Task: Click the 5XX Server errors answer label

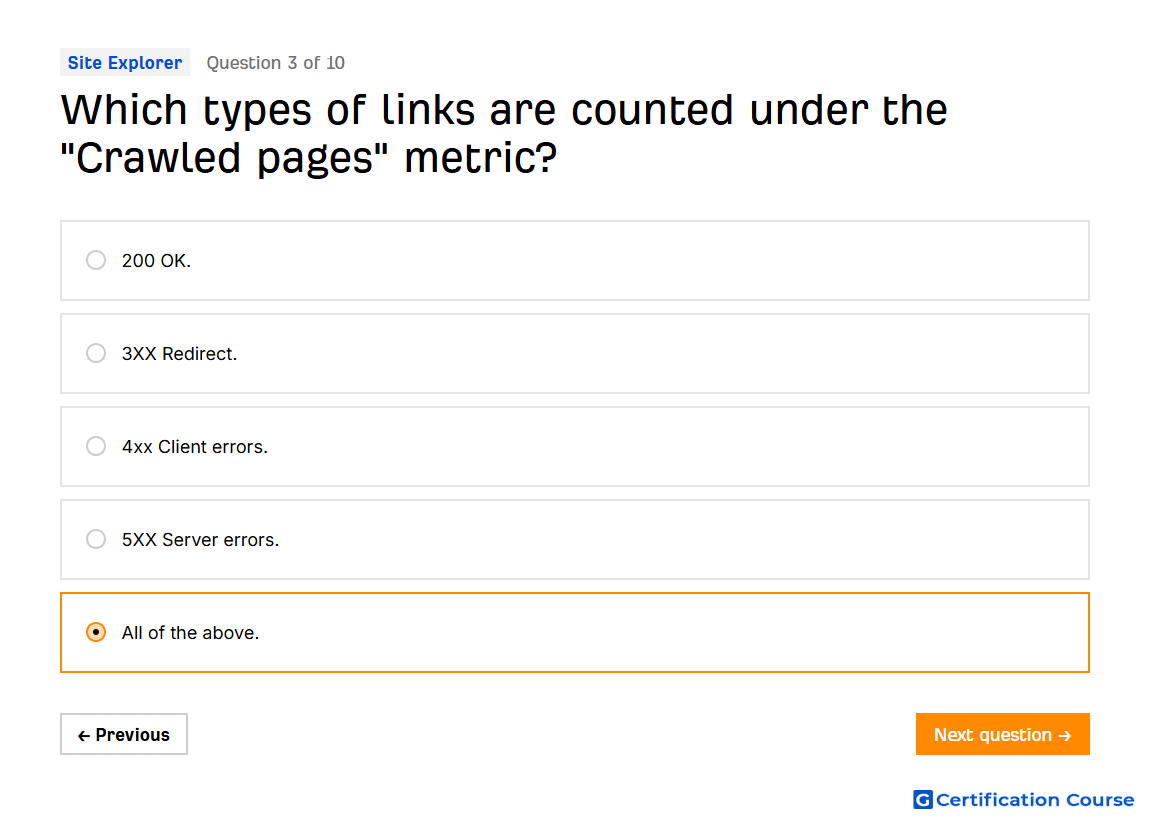Action: point(200,540)
